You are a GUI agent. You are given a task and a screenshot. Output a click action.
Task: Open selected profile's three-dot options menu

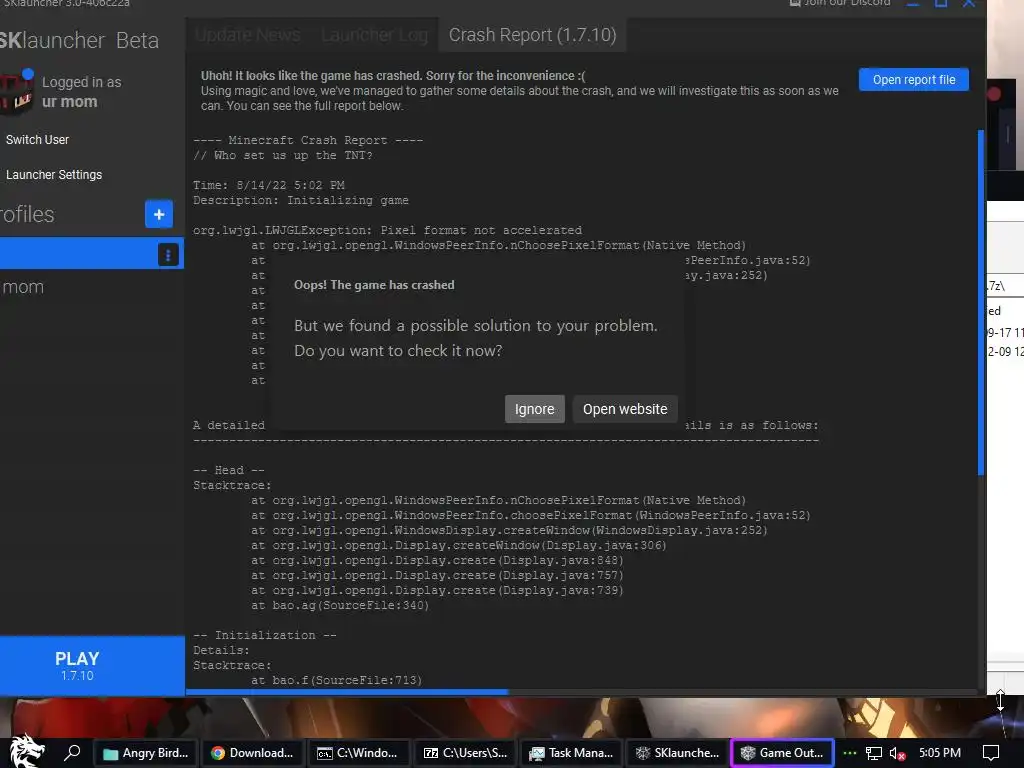(x=168, y=255)
